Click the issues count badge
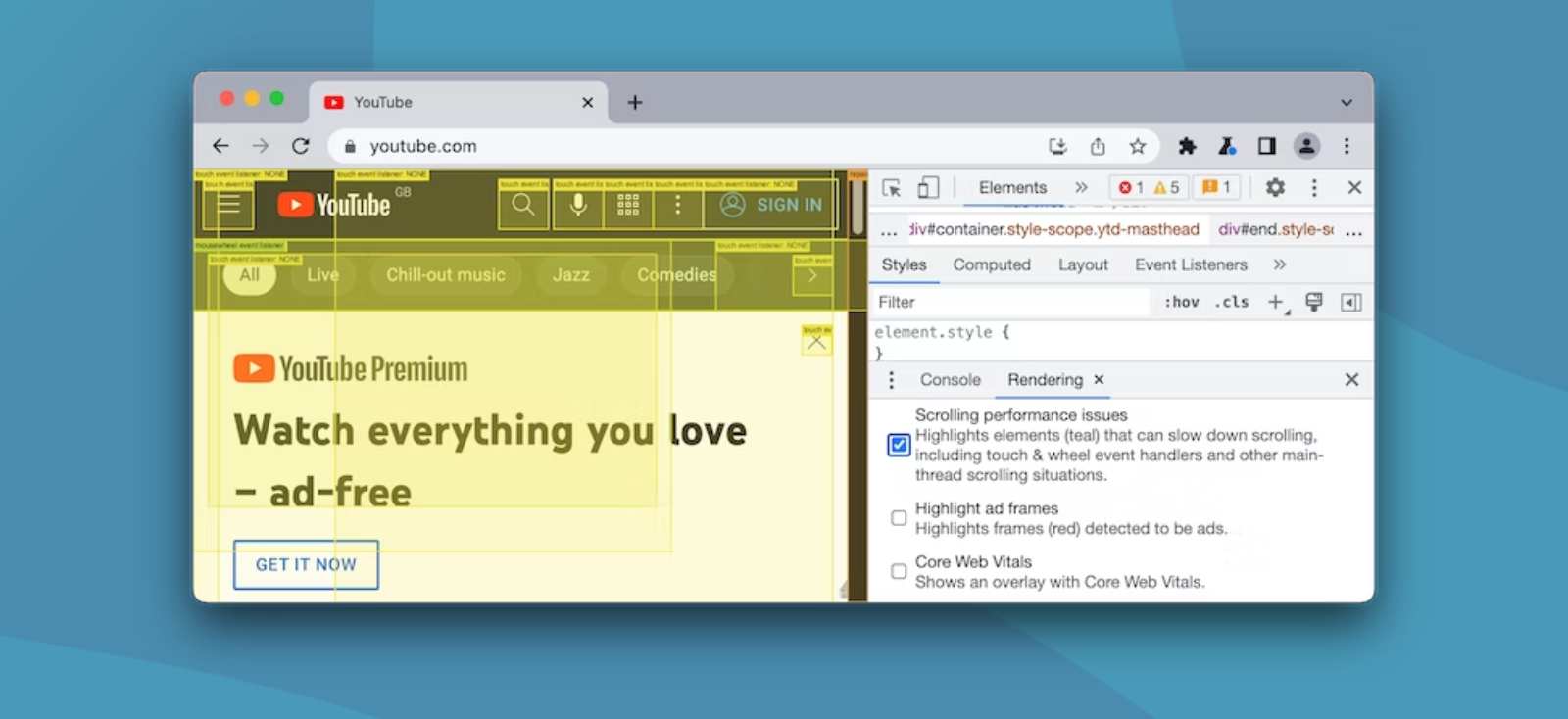 tap(1216, 187)
